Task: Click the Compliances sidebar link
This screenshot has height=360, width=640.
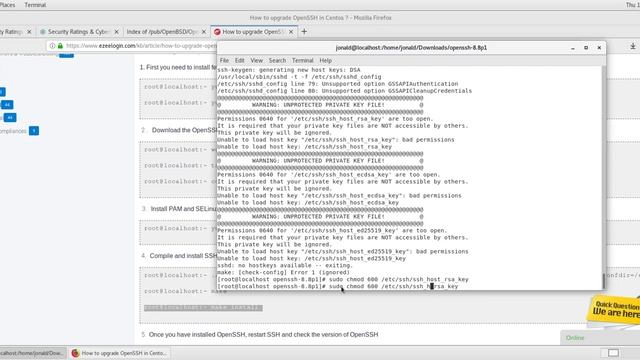Action: click(x=13, y=131)
